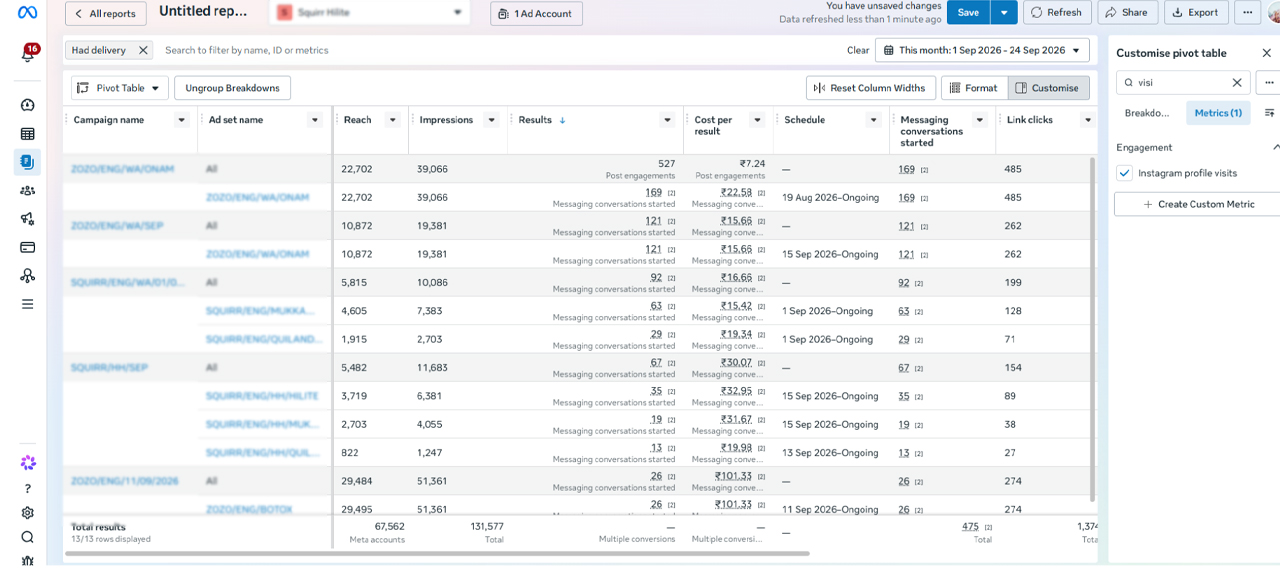The width and height of the screenshot is (1280, 572).
Task: Open the bug report icon at sidebar bottom
Action: pyautogui.click(x=28, y=561)
